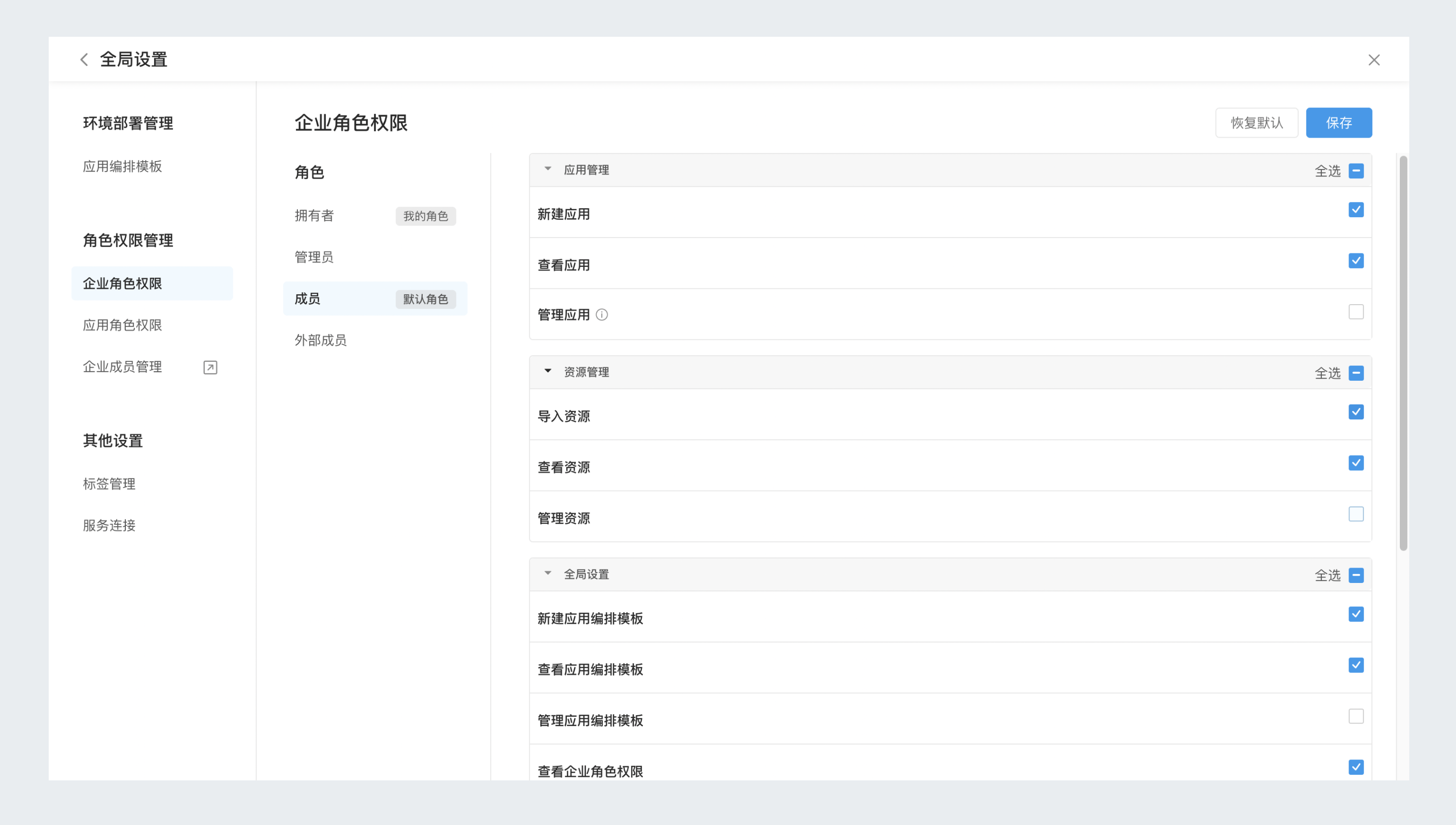
Task: Select 企业角色权限 in the sidebar
Action: click(152, 283)
